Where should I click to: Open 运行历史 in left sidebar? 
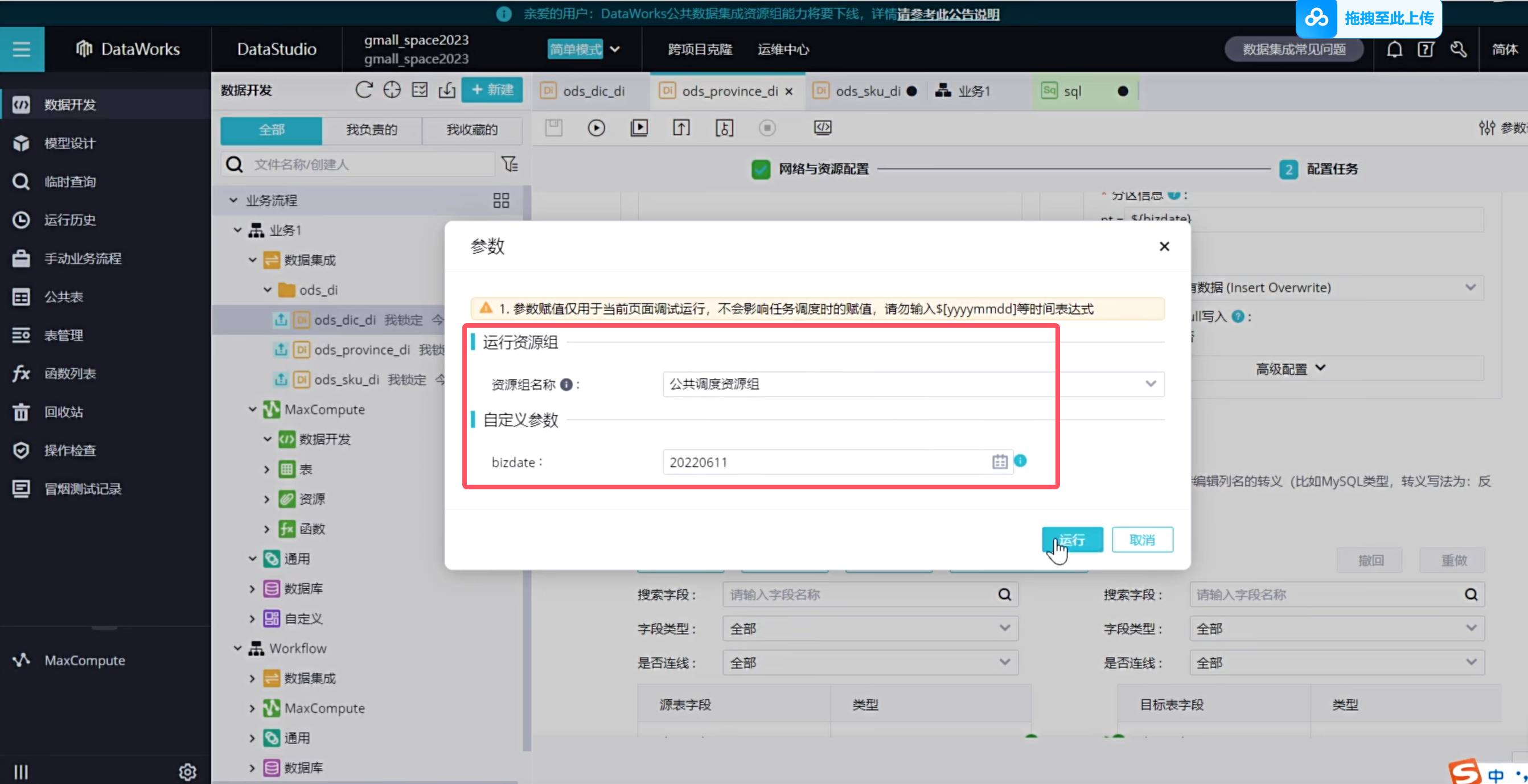pyautogui.click(x=69, y=220)
